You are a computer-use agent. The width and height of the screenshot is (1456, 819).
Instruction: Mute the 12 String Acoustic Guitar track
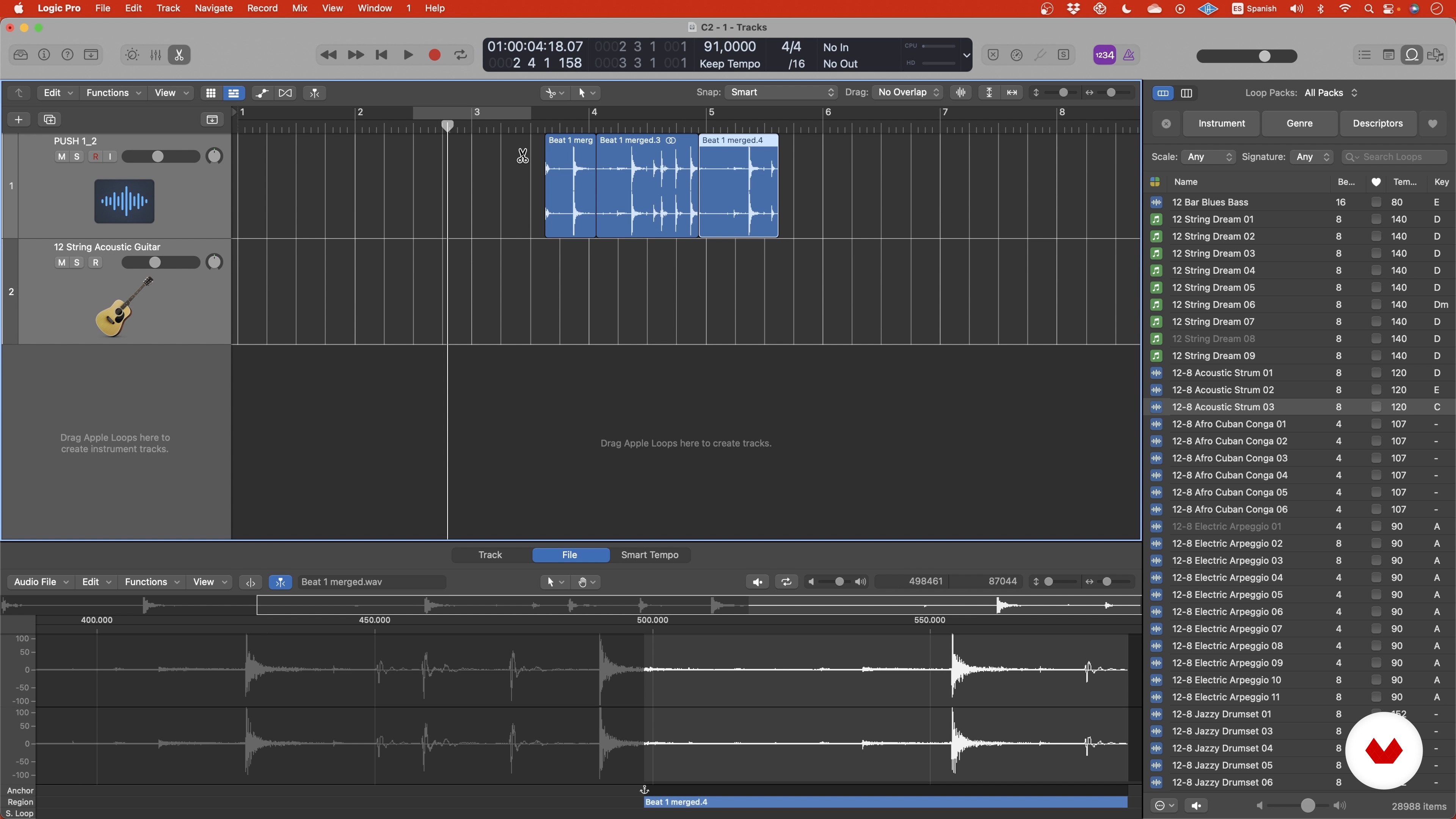click(61, 262)
